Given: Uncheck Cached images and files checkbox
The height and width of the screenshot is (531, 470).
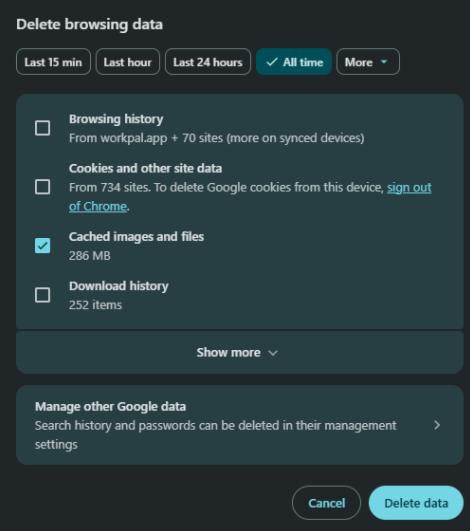Looking at the screenshot, I should click(43, 246).
